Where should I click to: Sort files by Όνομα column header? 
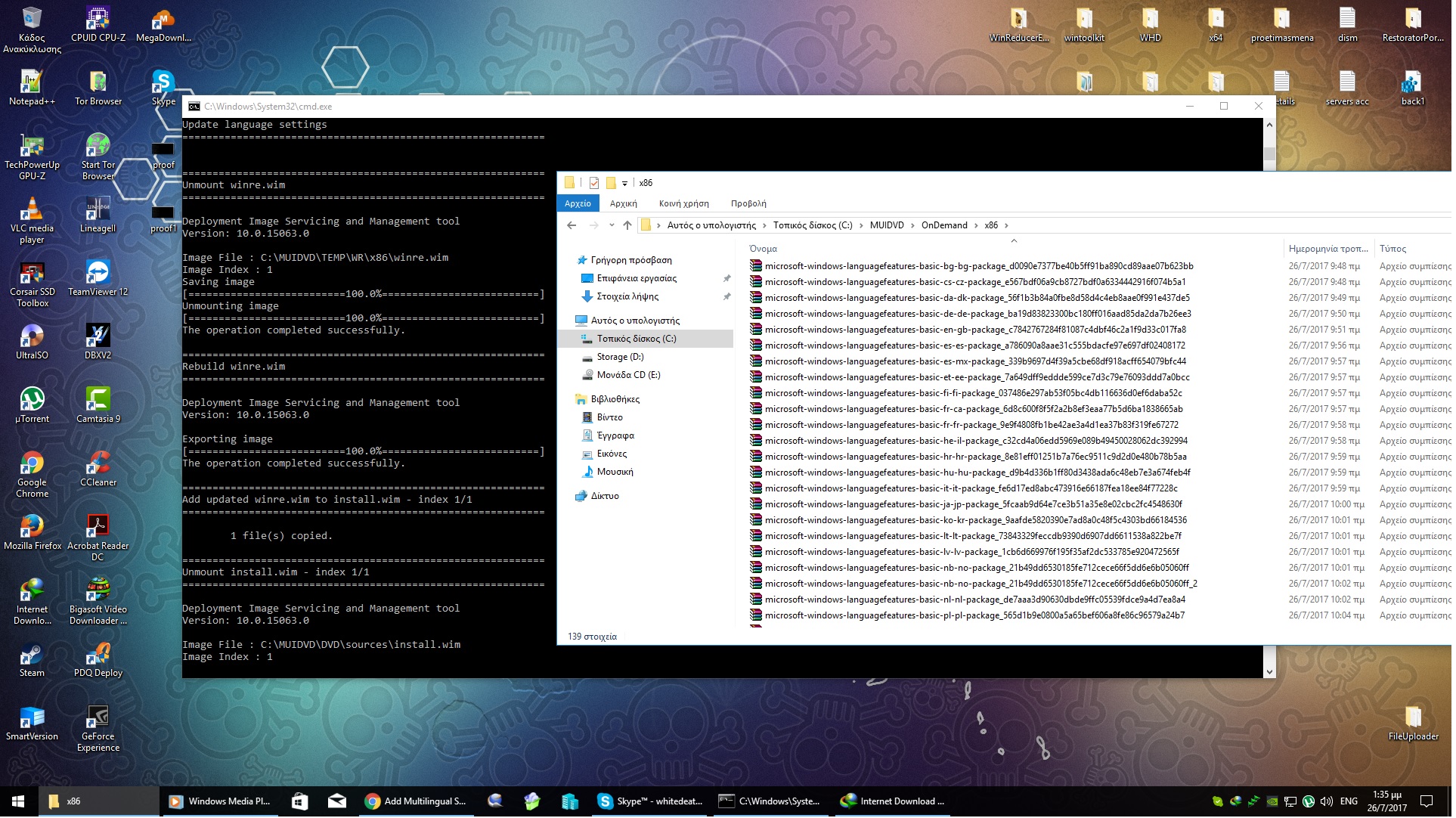[x=765, y=249]
